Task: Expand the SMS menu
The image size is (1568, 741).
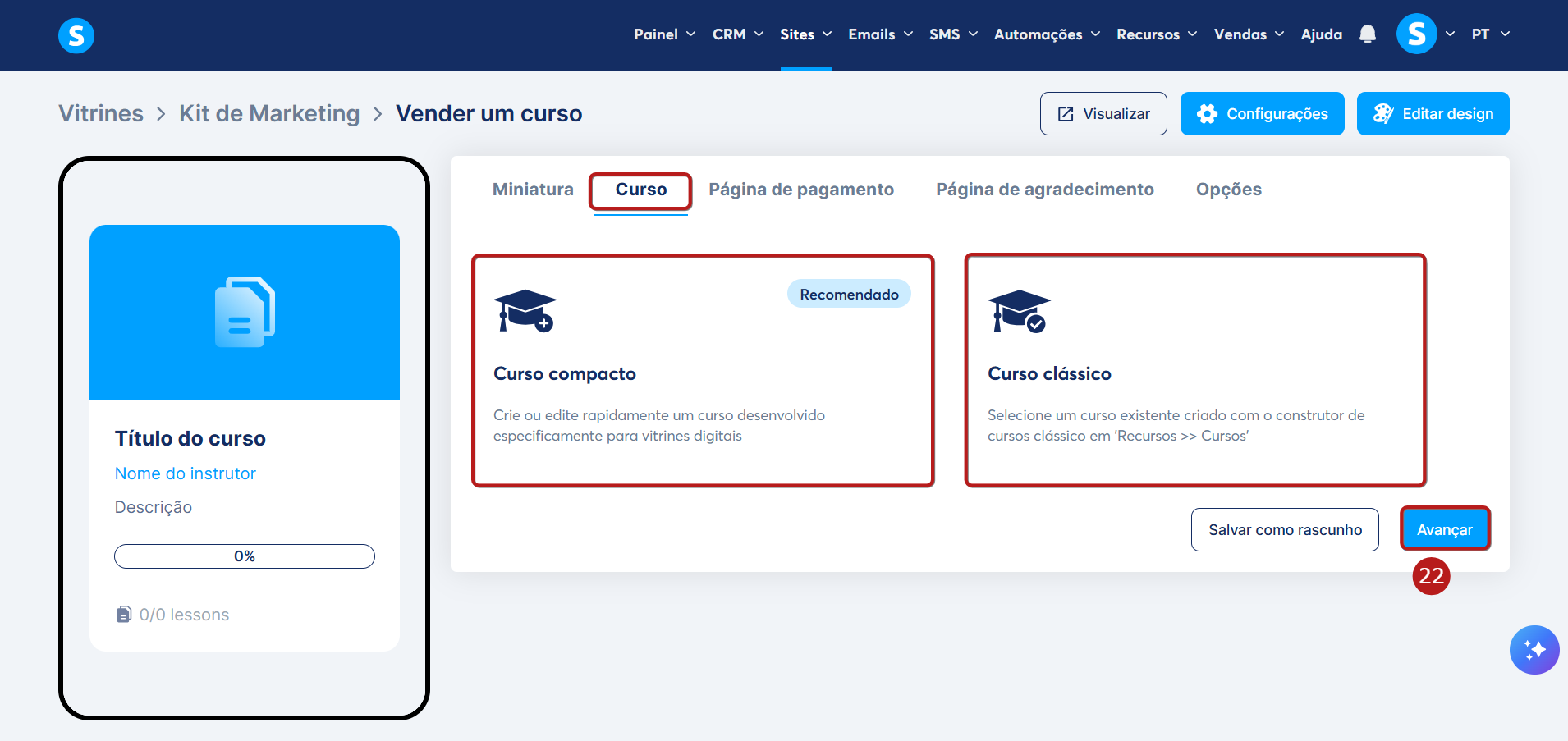Action: point(953,34)
